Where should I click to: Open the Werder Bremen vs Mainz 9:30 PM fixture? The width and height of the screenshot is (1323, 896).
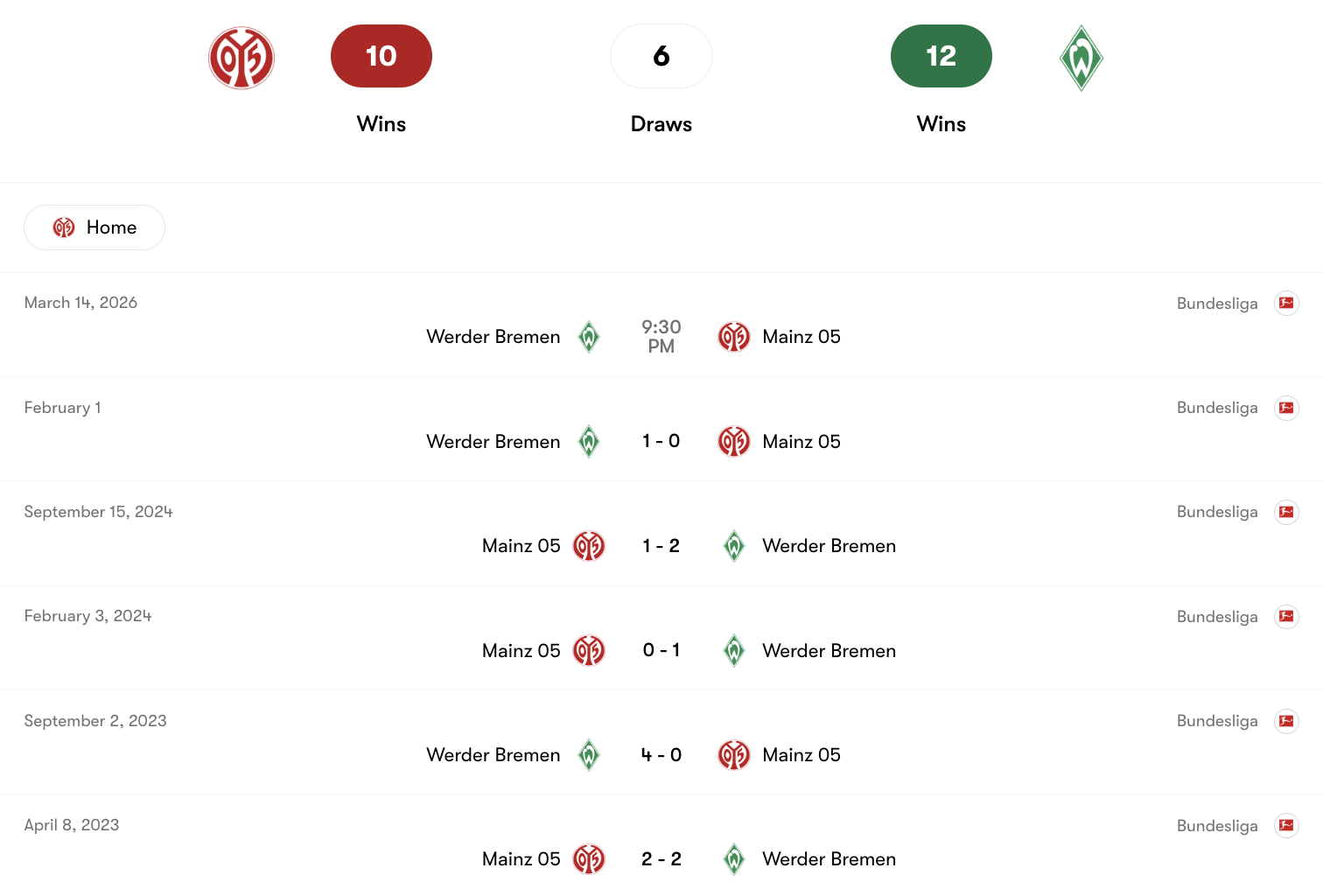click(x=661, y=336)
